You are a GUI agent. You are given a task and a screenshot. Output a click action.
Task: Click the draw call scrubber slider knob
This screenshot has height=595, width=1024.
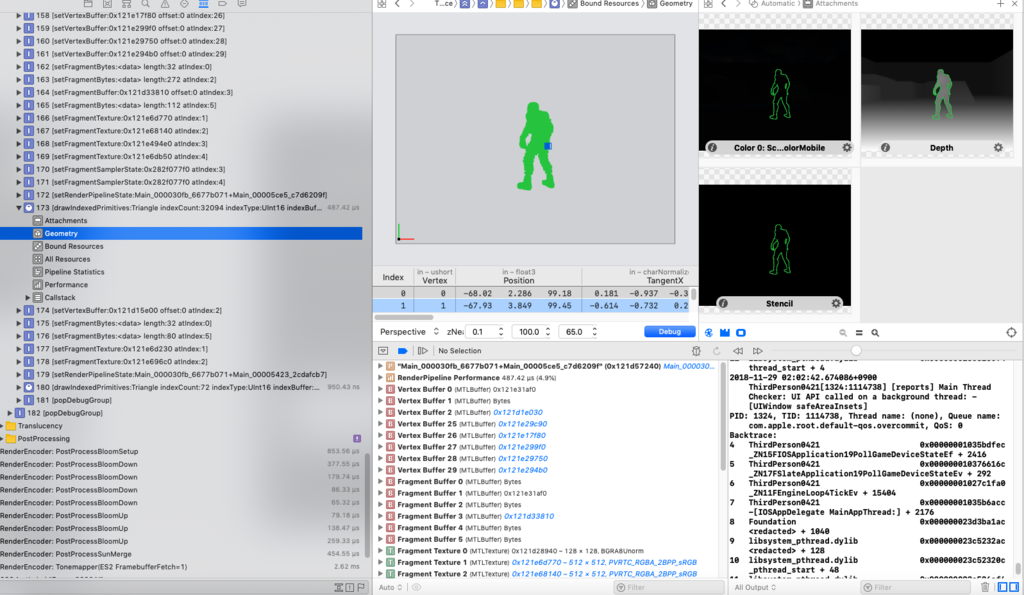coord(856,351)
